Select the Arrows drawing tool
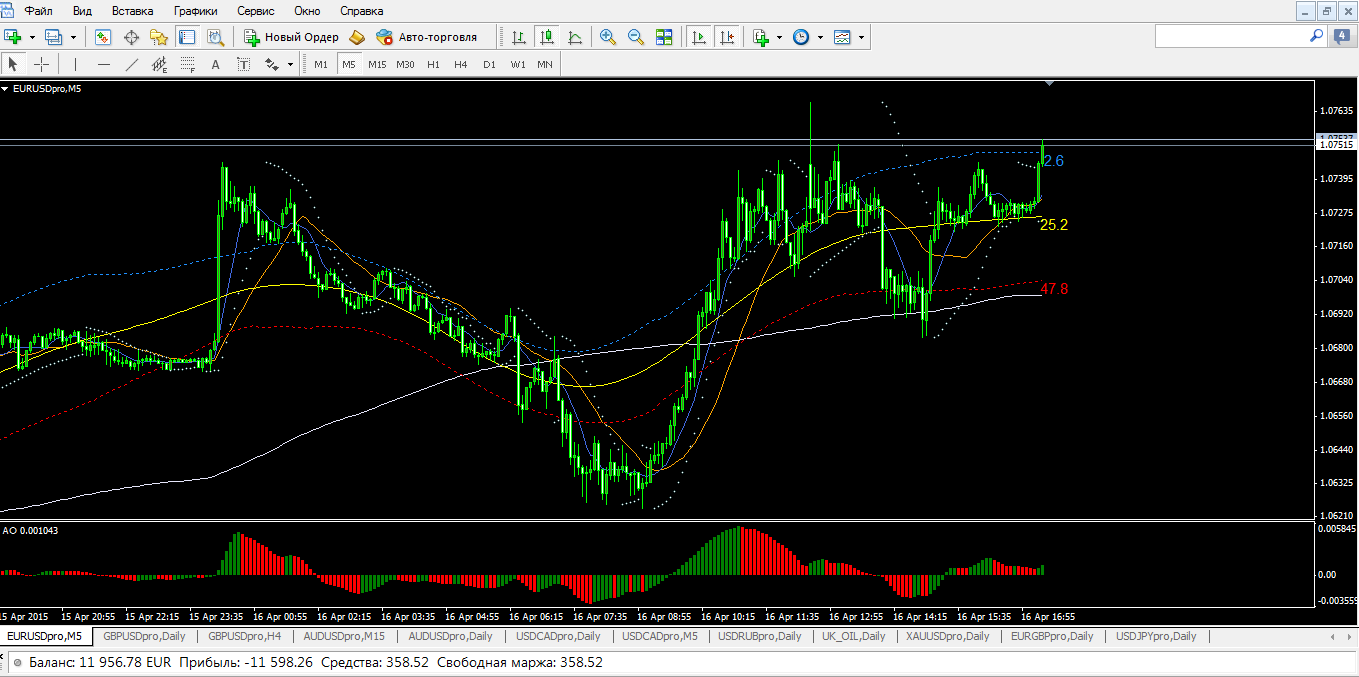 [x=272, y=64]
